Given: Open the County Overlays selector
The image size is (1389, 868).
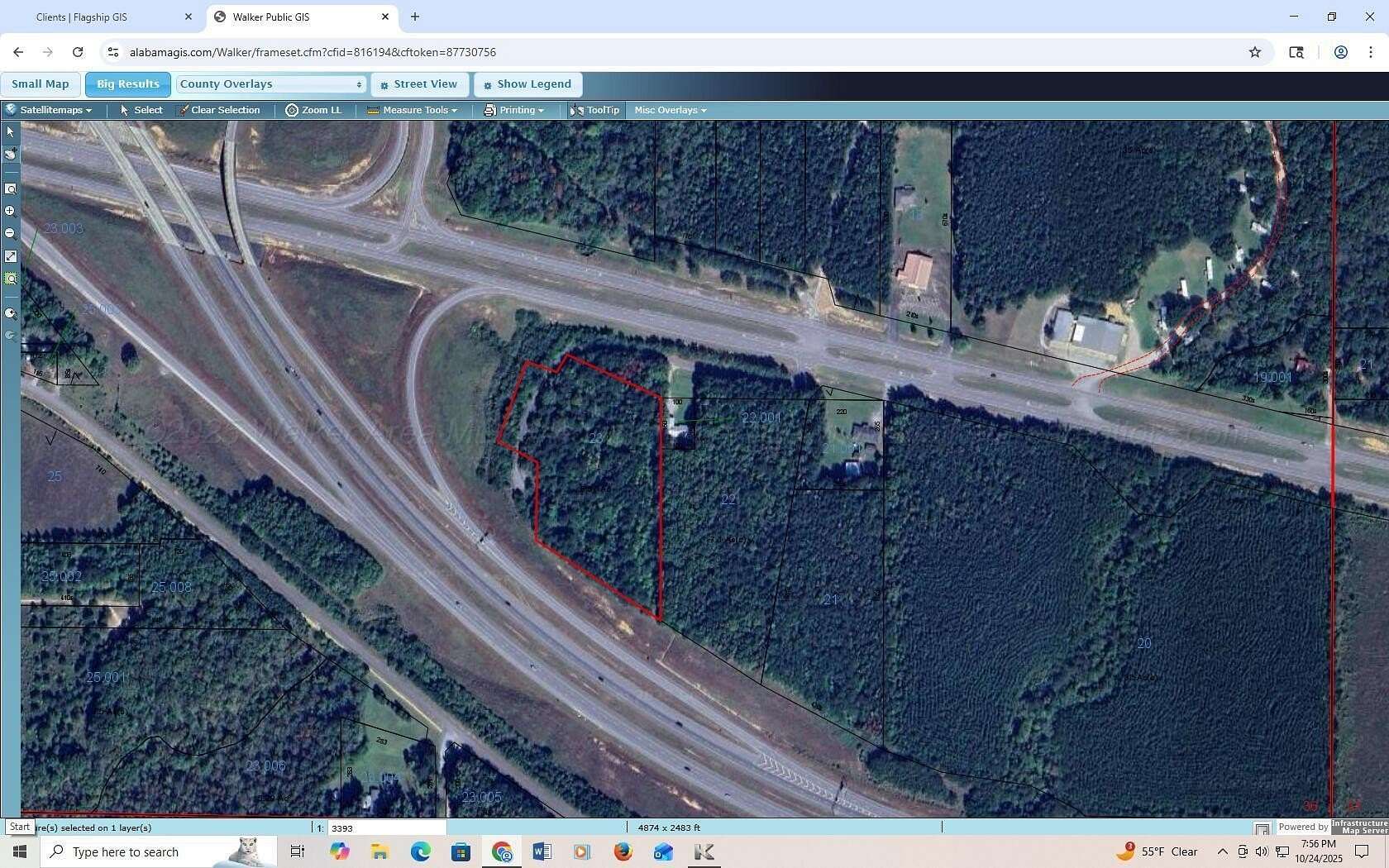Looking at the screenshot, I should pos(270,83).
